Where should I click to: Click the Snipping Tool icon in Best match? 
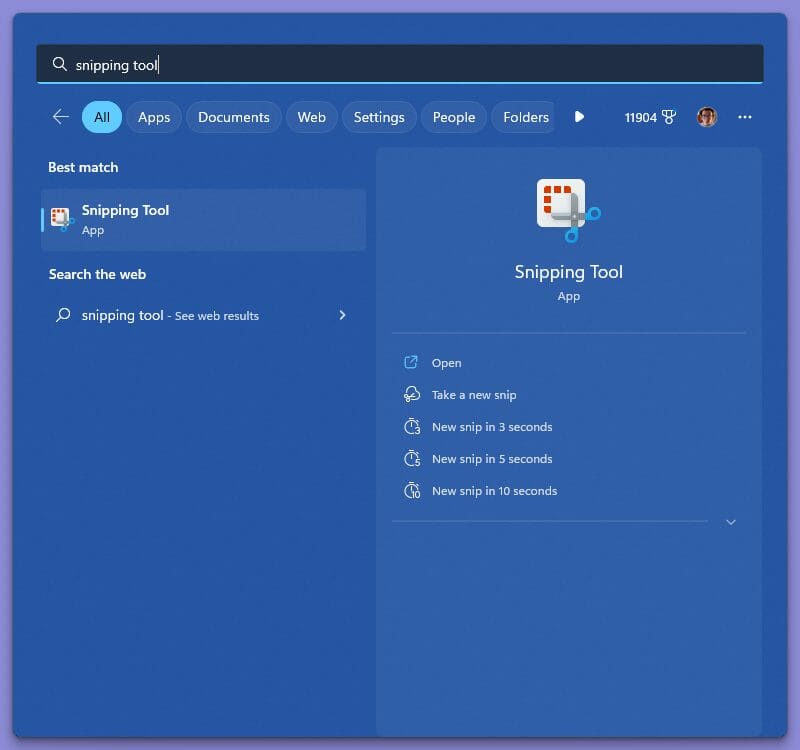pos(59,219)
